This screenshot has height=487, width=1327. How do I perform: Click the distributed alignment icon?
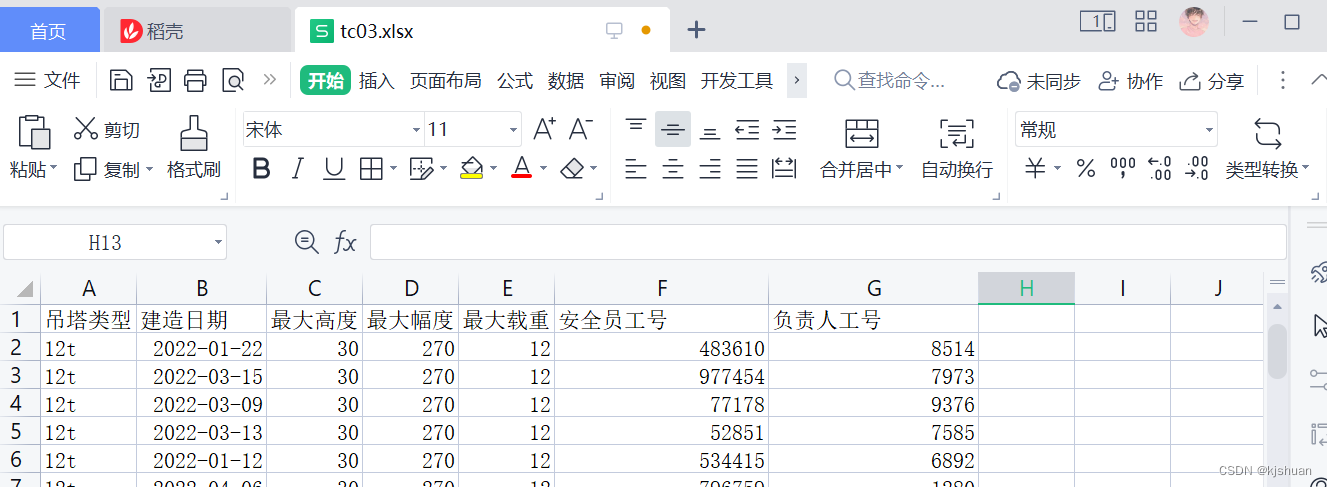point(785,168)
